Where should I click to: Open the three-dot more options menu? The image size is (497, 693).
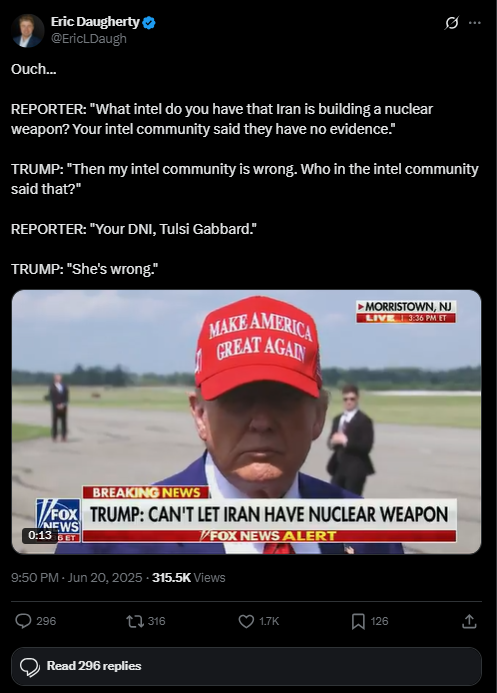tap(474, 23)
